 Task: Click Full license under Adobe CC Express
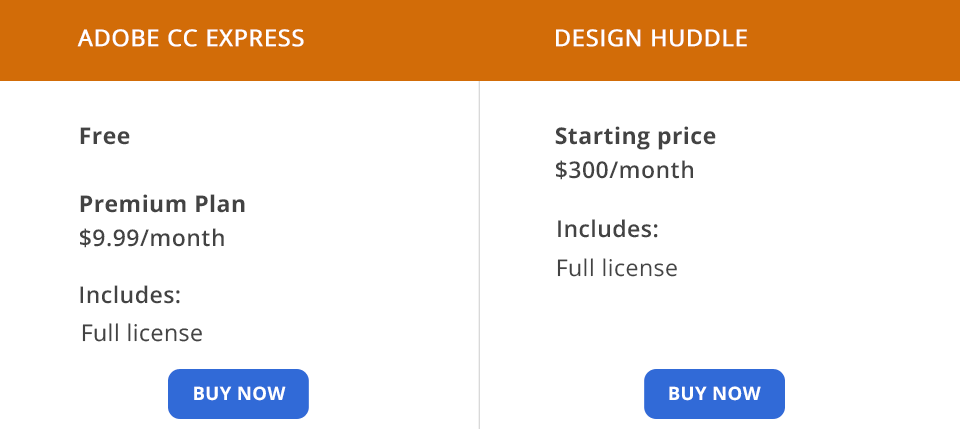142,333
